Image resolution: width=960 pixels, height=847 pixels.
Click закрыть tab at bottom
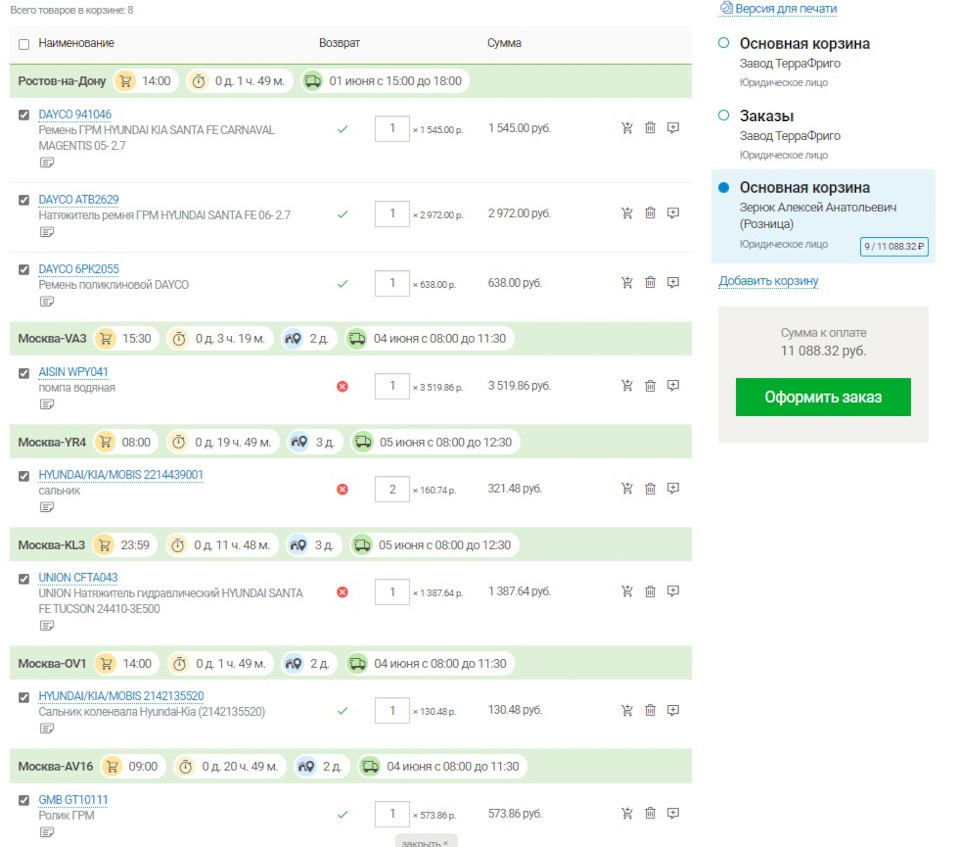[426, 841]
